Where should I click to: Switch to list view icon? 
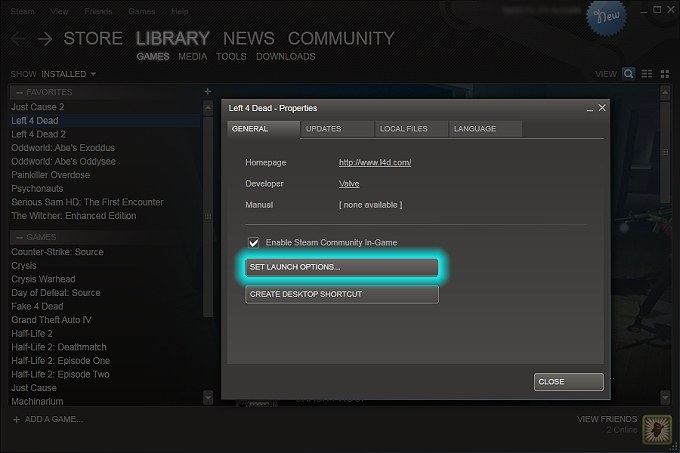647,74
